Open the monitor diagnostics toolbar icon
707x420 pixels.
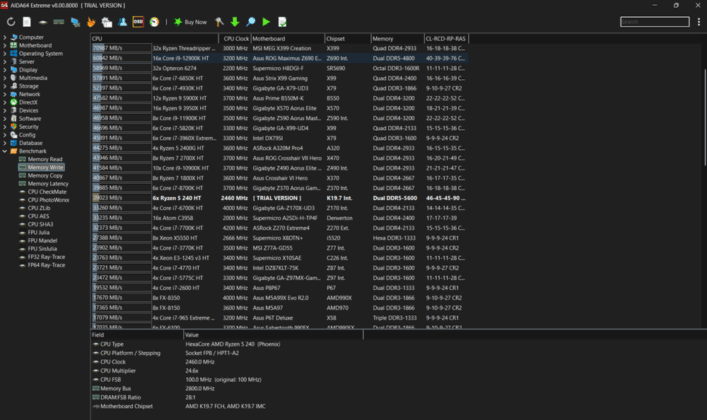(75, 22)
